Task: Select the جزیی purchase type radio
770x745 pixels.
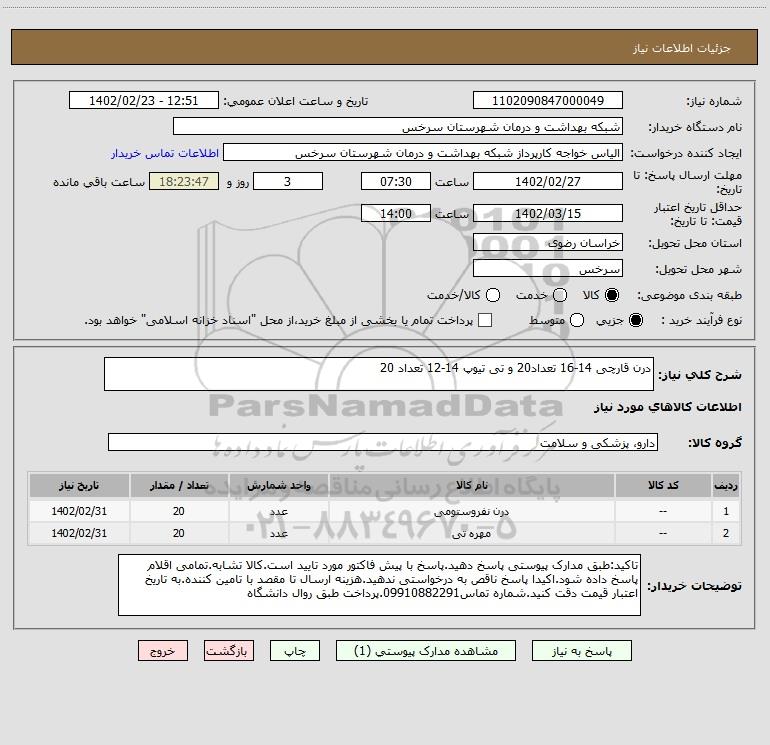Action: (x=635, y=321)
